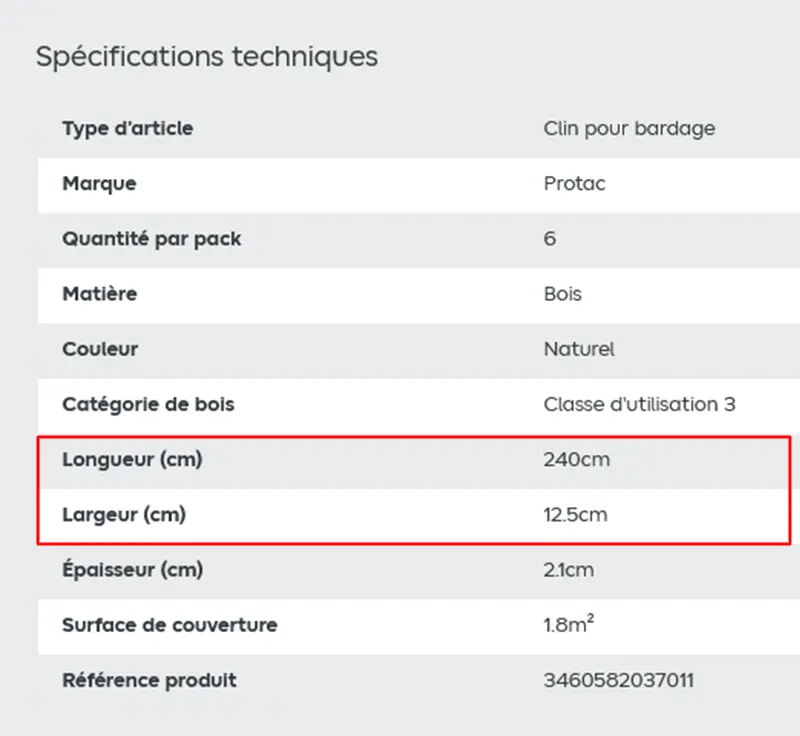Click the material value "Bois"
The image size is (800, 736).
pyautogui.click(x=562, y=294)
